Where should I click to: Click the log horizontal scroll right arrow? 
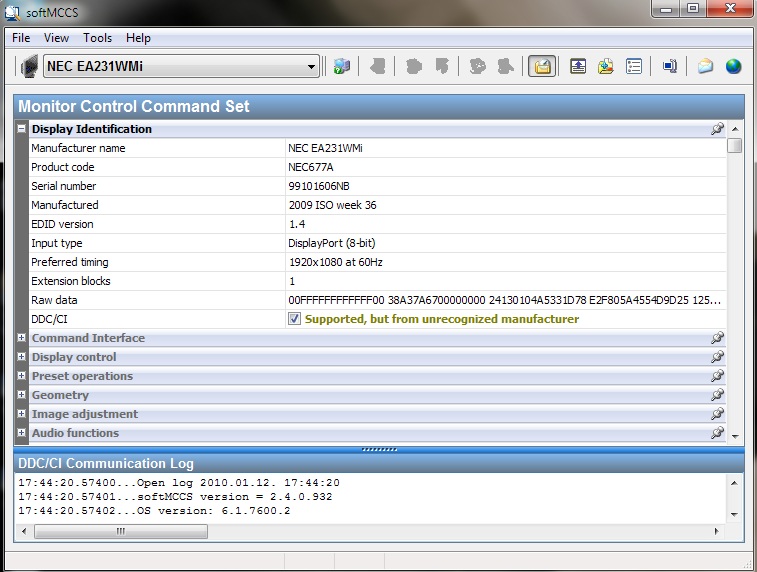(716, 531)
